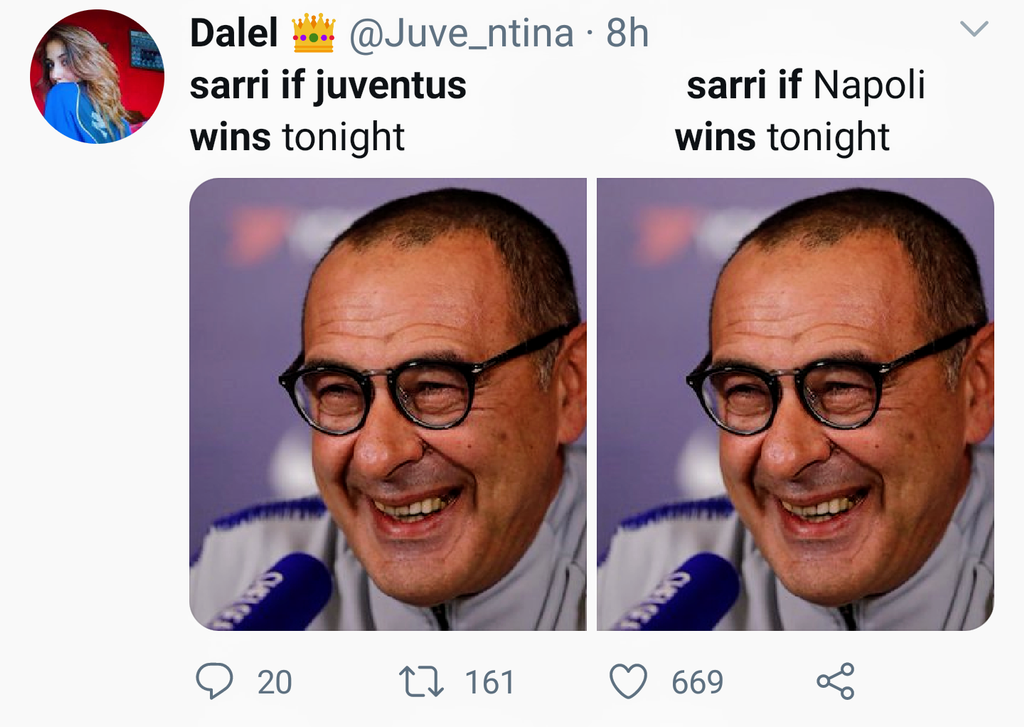Retweet this post using the retweet icon
This screenshot has height=727, width=1024.
pos(421,682)
